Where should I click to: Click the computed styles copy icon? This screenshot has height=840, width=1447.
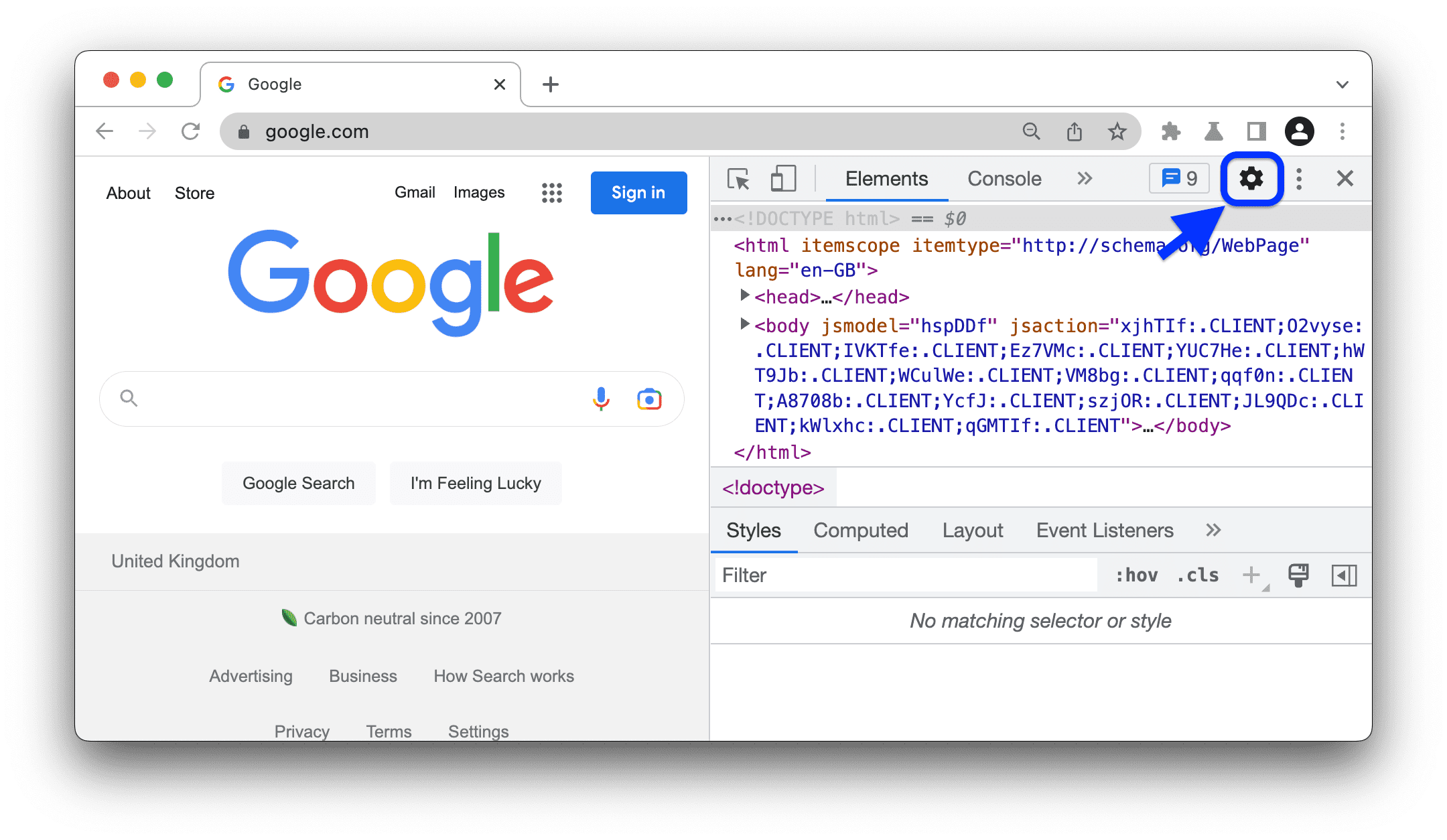1299,575
